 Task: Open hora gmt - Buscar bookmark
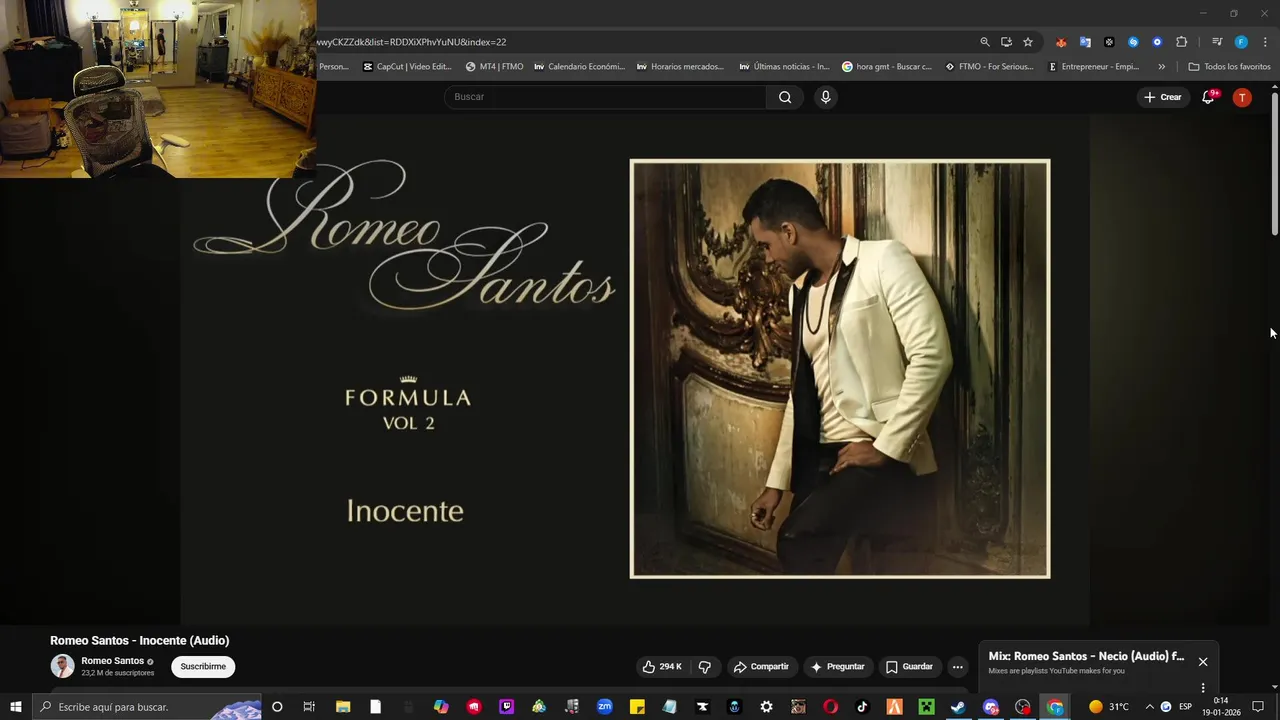pyautogui.click(x=887, y=67)
